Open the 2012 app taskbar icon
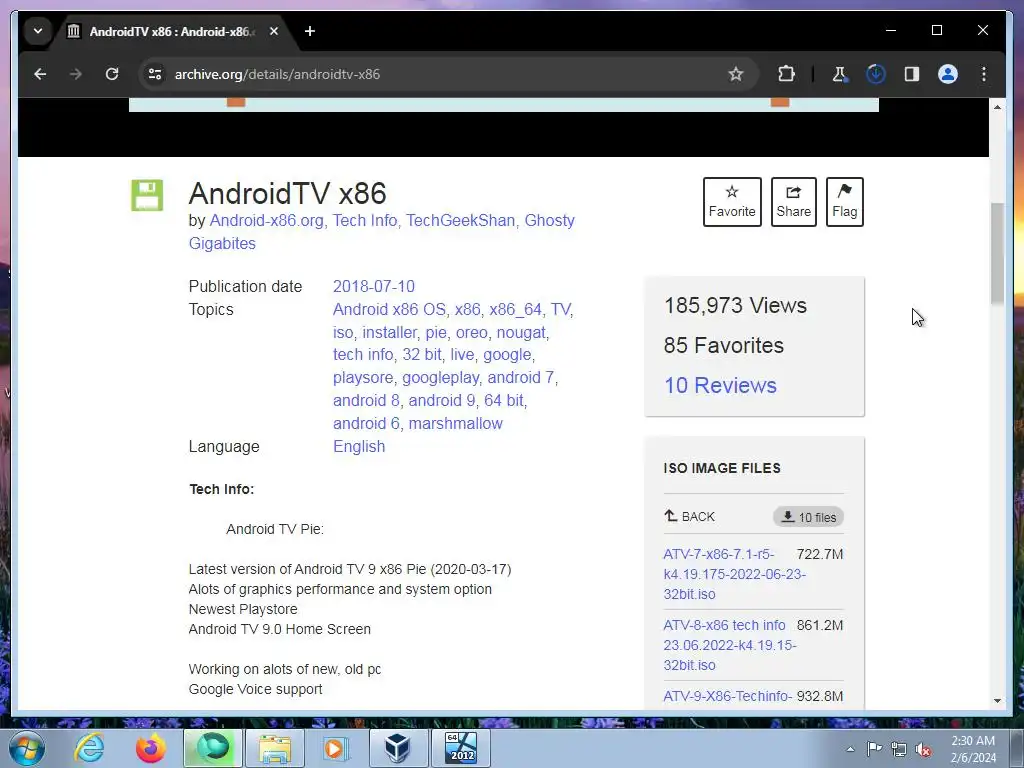The height and width of the screenshot is (768, 1024). click(460, 748)
